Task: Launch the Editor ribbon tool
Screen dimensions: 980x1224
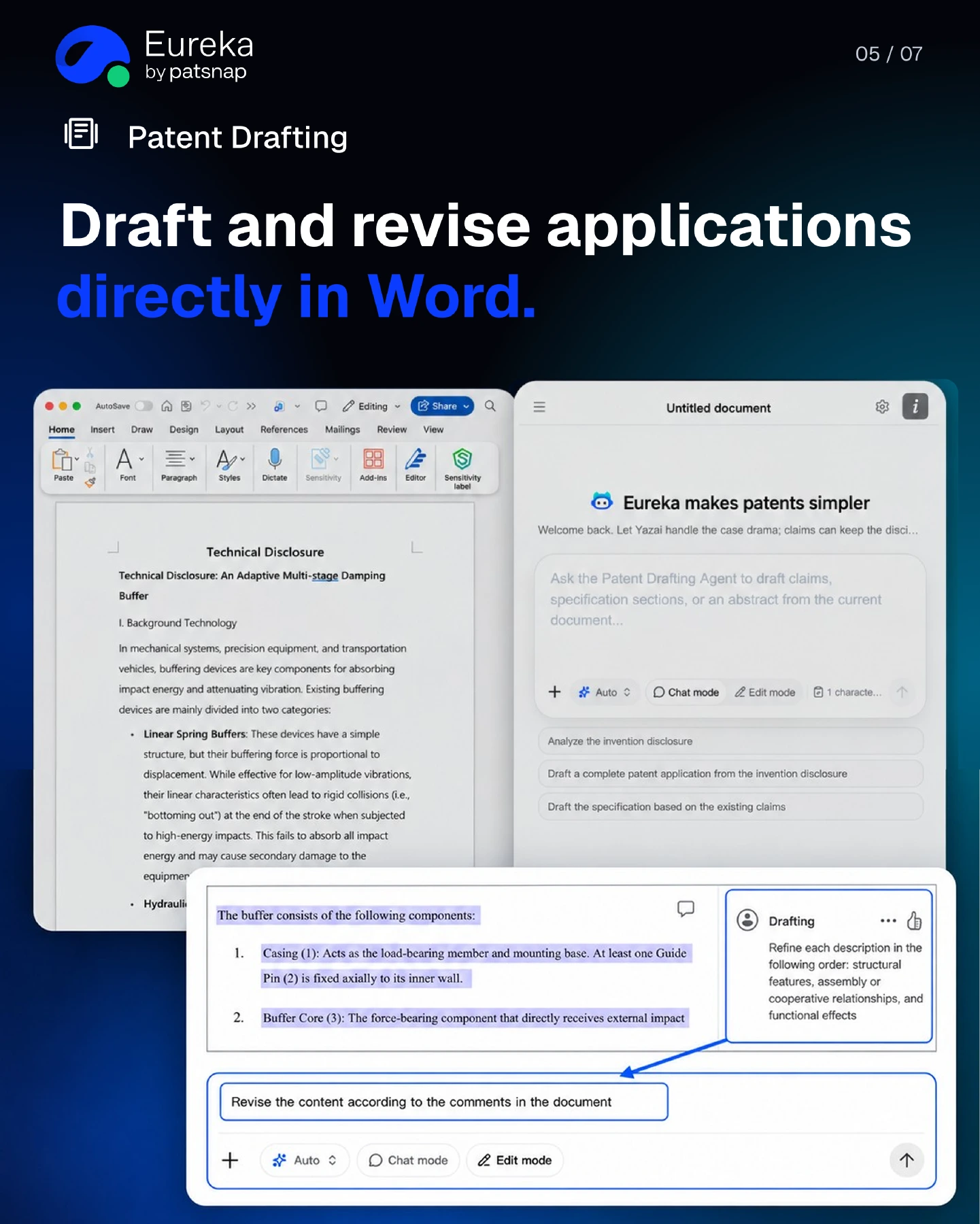Action: pos(416,464)
